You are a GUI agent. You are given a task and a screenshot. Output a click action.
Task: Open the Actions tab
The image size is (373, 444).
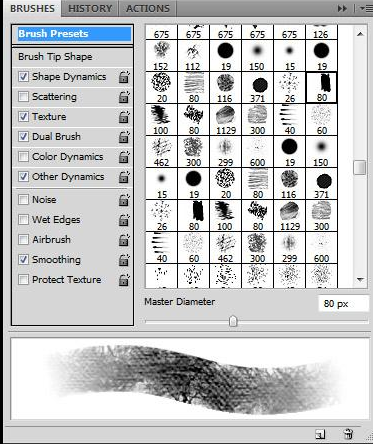[148, 8]
